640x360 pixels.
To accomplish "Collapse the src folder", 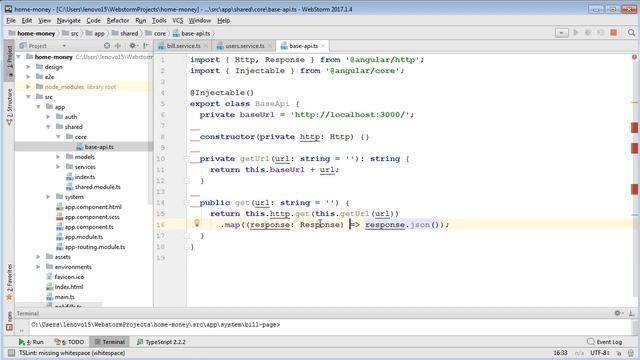I will point(28,97).
